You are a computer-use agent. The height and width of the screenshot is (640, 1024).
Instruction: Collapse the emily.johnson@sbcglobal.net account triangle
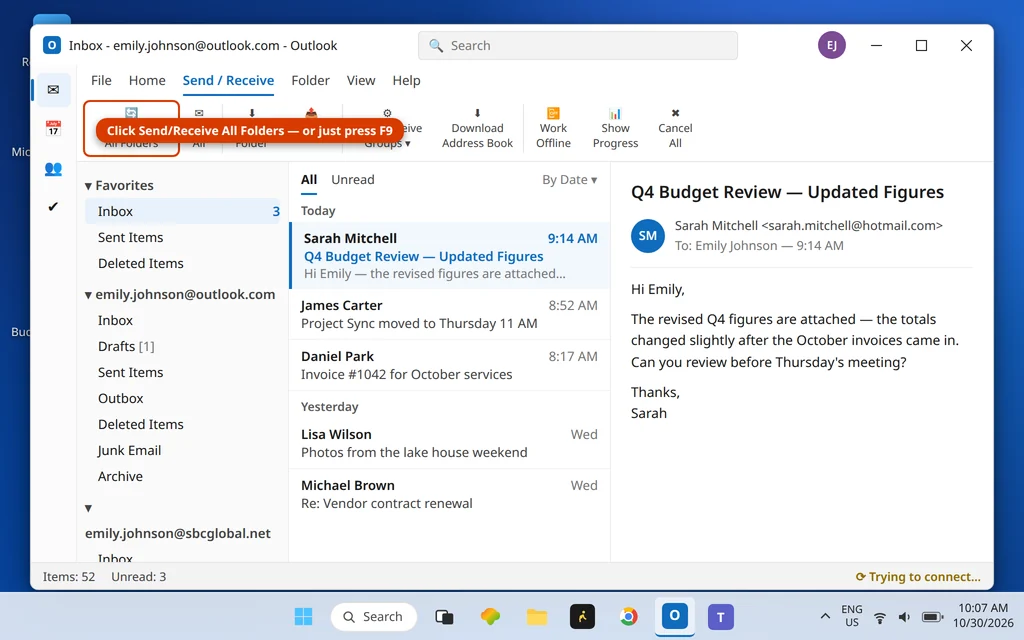pyautogui.click(x=88, y=508)
